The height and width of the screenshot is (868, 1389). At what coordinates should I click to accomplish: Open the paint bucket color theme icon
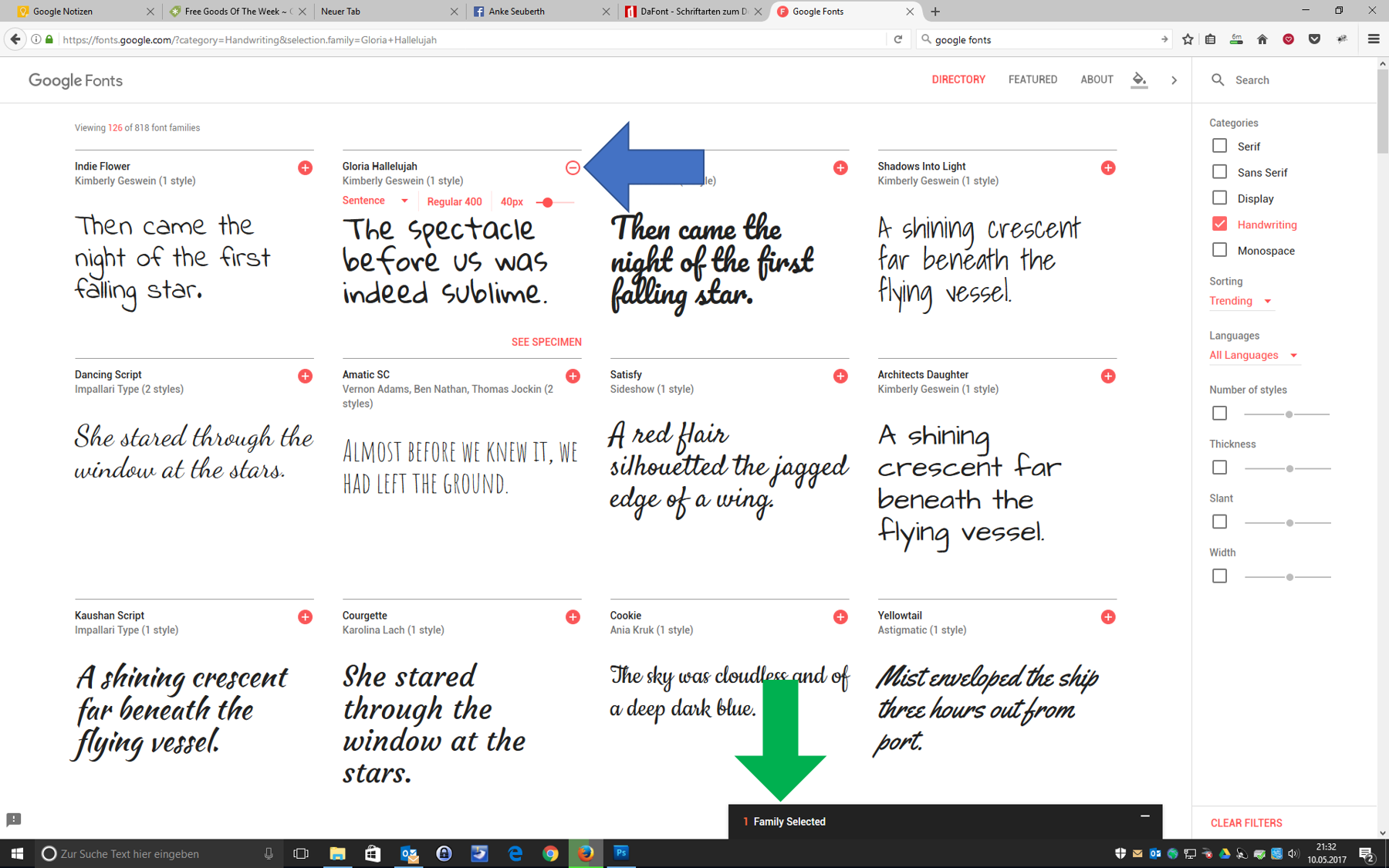[1139, 79]
